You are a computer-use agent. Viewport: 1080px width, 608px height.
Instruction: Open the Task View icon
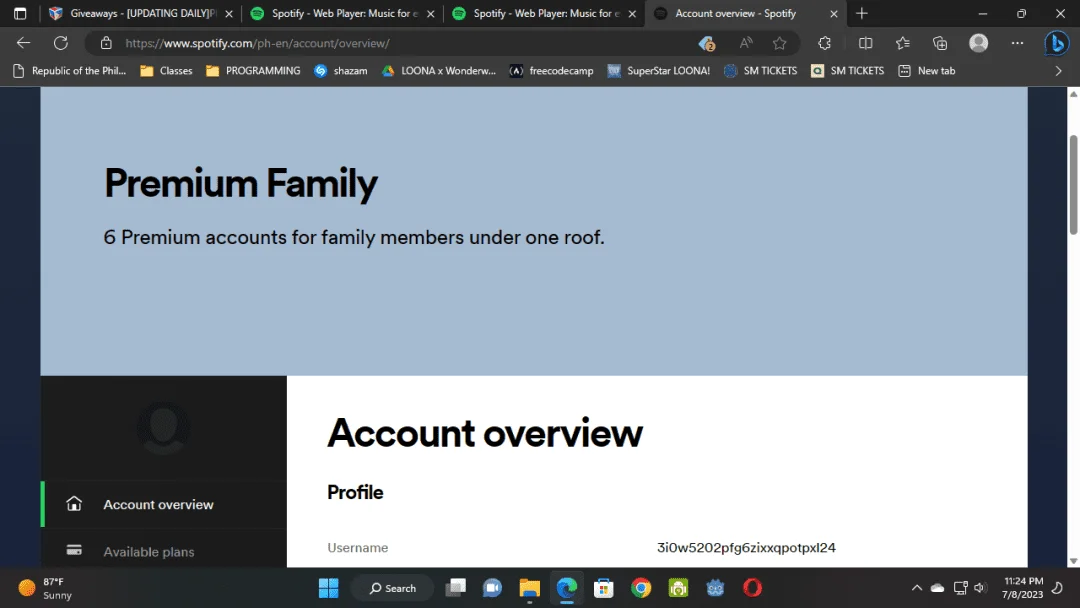tap(455, 588)
